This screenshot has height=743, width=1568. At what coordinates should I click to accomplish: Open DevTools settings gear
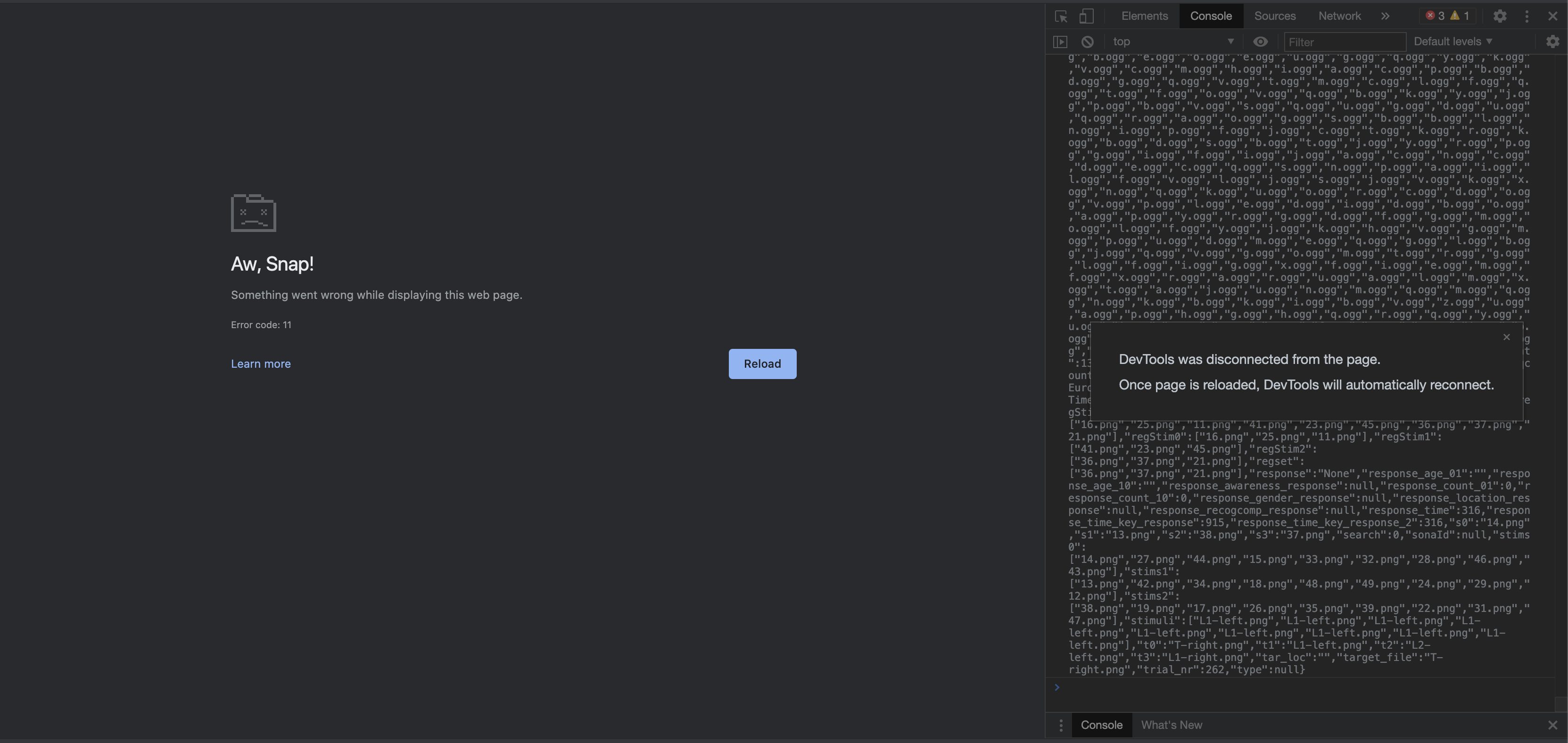pyautogui.click(x=1500, y=16)
